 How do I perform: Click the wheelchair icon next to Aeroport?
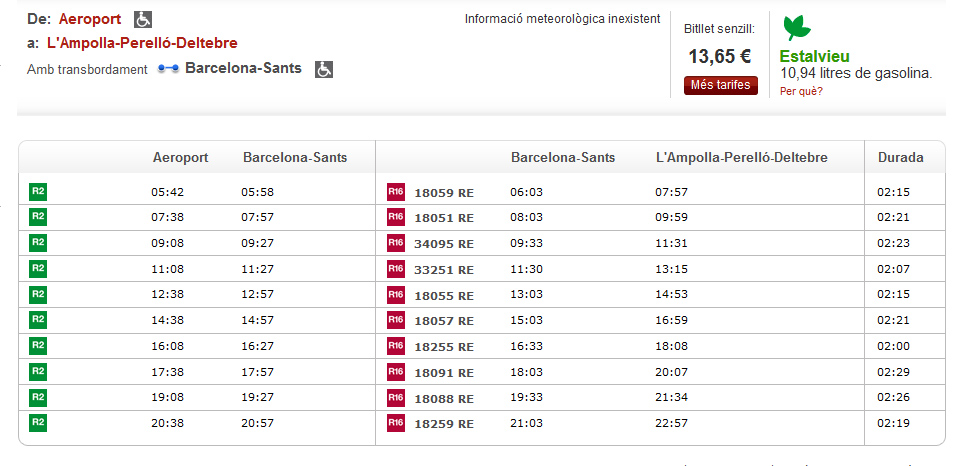[143, 20]
